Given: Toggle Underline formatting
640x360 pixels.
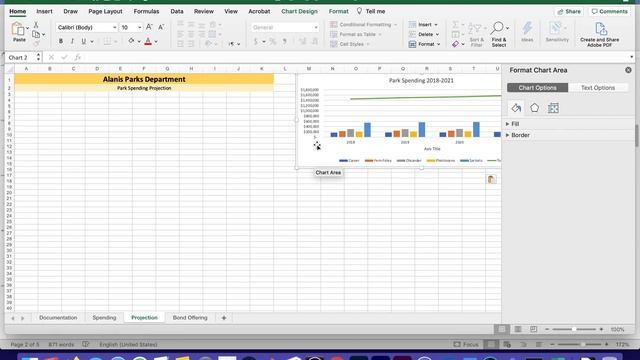Looking at the screenshot, I should (84, 41).
